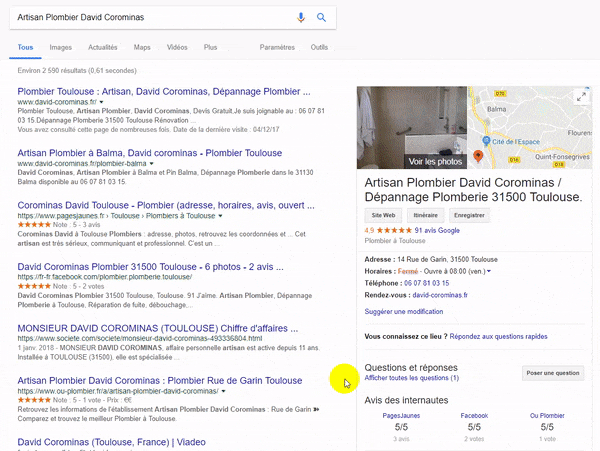Open the Outils menu

click(319, 47)
